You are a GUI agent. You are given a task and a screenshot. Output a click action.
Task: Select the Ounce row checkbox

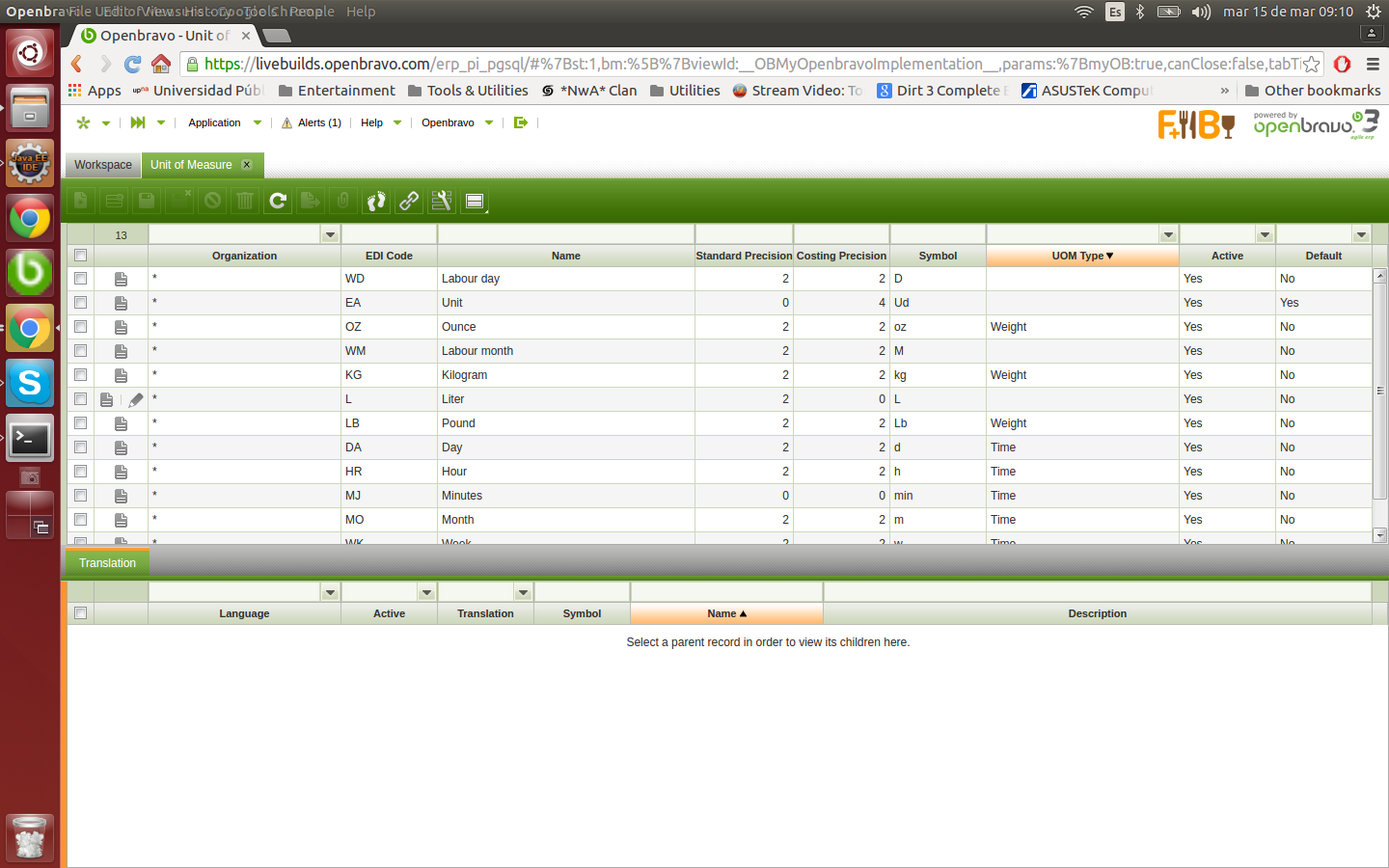click(80, 327)
